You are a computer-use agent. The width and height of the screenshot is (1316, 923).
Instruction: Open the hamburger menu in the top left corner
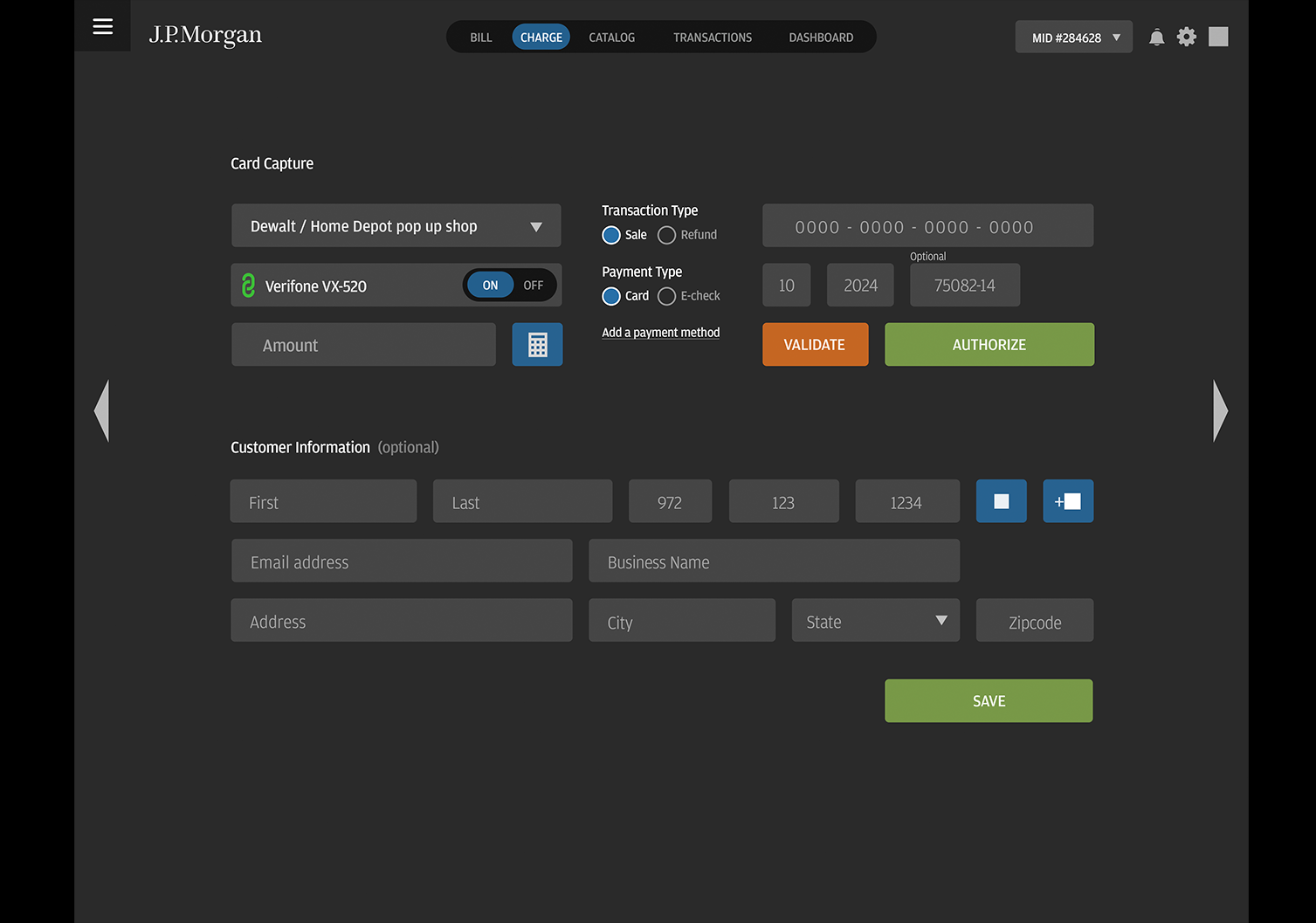pos(102,26)
